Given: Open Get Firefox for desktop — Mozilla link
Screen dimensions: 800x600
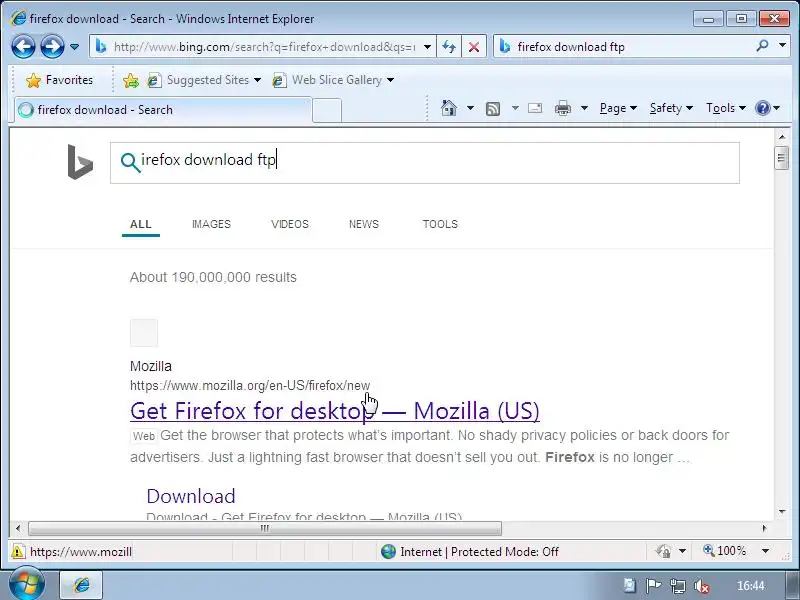Looking at the screenshot, I should 335,411.
